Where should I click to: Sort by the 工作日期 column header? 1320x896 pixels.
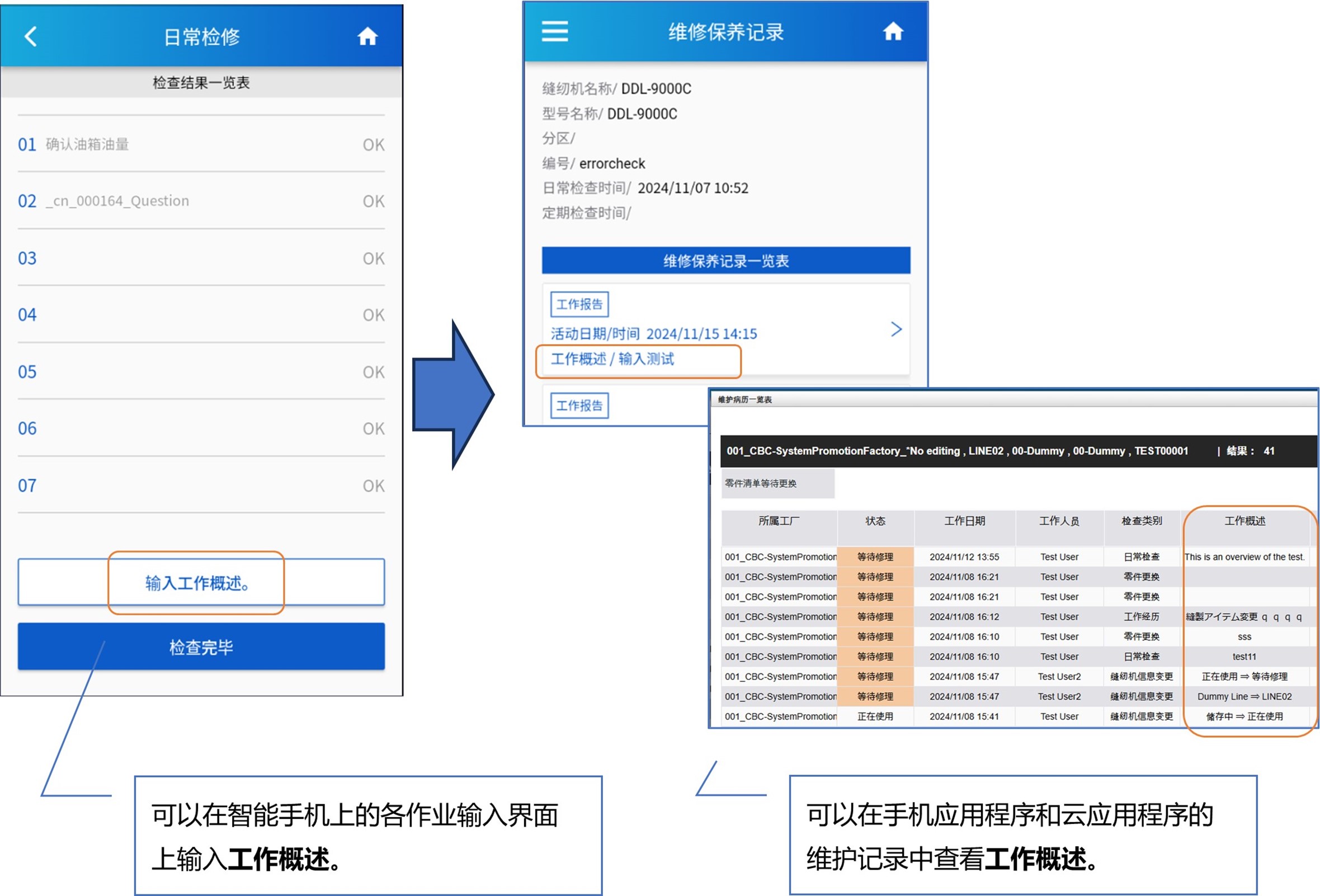(x=964, y=521)
